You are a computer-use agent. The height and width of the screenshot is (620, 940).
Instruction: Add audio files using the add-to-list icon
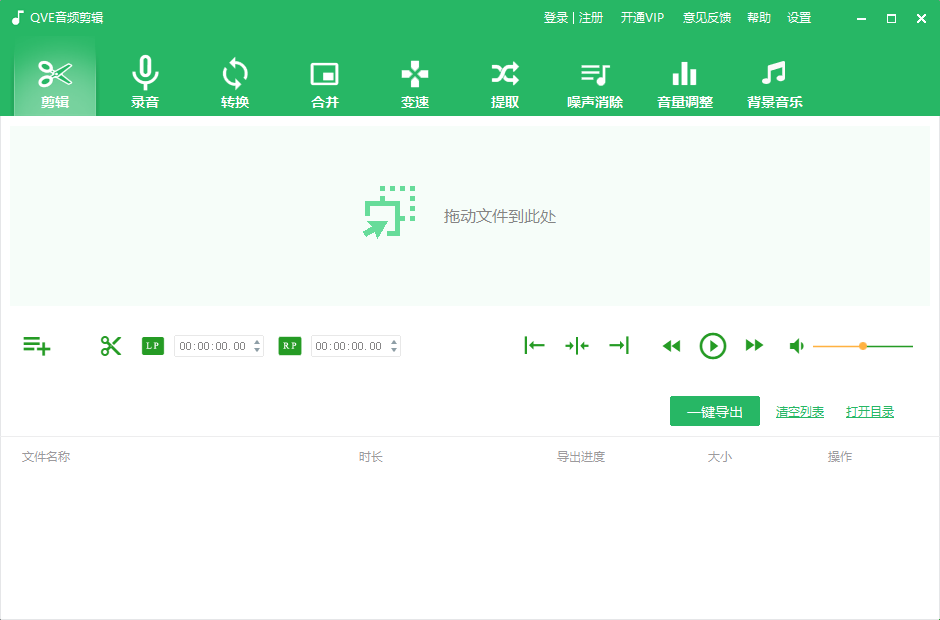pos(36,345)
